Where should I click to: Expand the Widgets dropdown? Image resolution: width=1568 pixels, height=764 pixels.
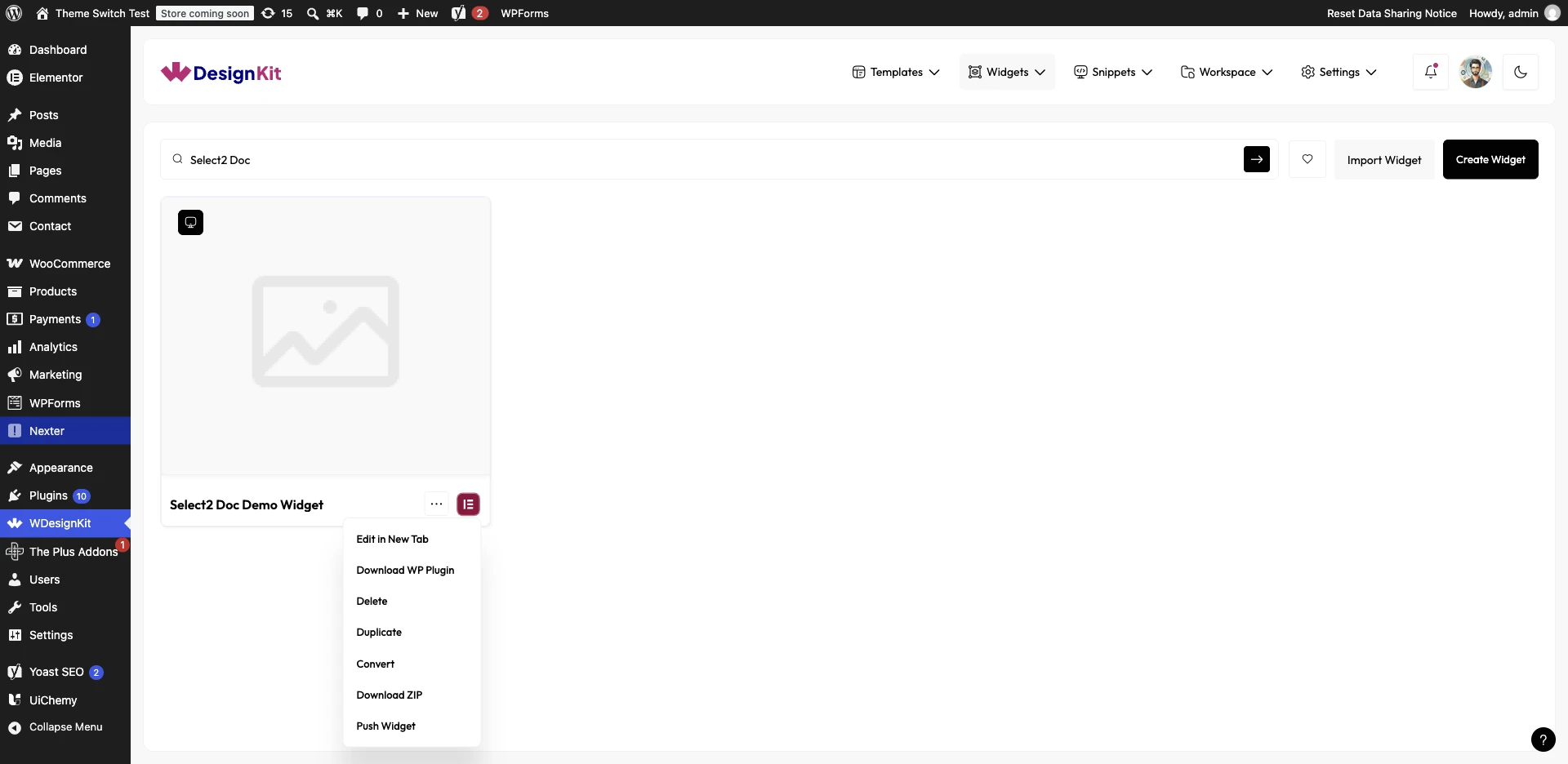click(1007, 72)
